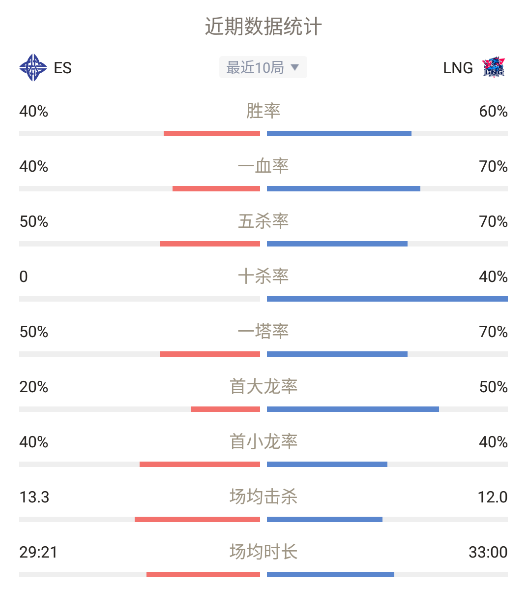This screenshot has width=528, height=598.
Task: Click the 13.3 average kills value
Action: tap(34, 497)
